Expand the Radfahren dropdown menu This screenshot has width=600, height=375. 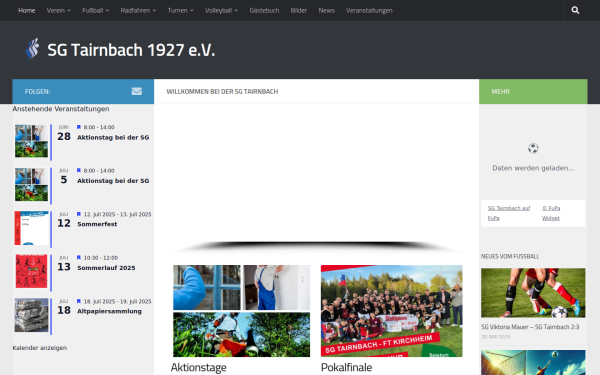[138, 10]
